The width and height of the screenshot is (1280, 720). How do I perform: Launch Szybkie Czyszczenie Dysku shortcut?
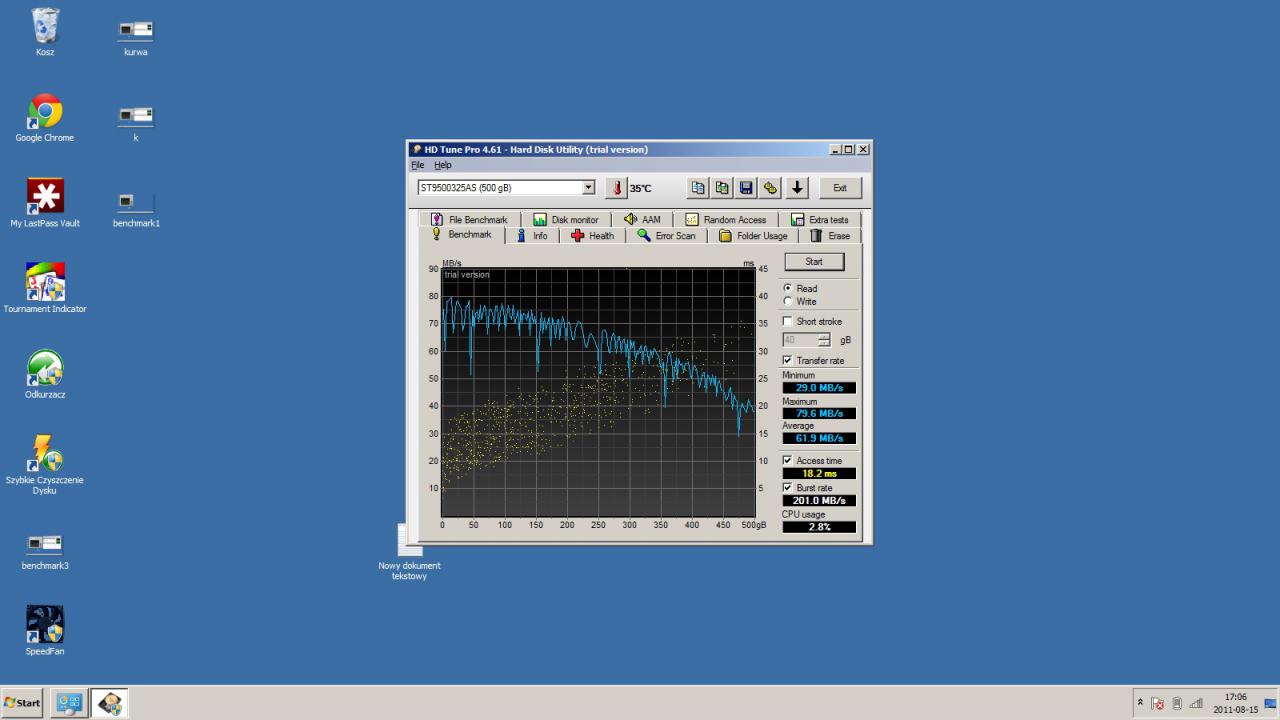coord(45,464)
